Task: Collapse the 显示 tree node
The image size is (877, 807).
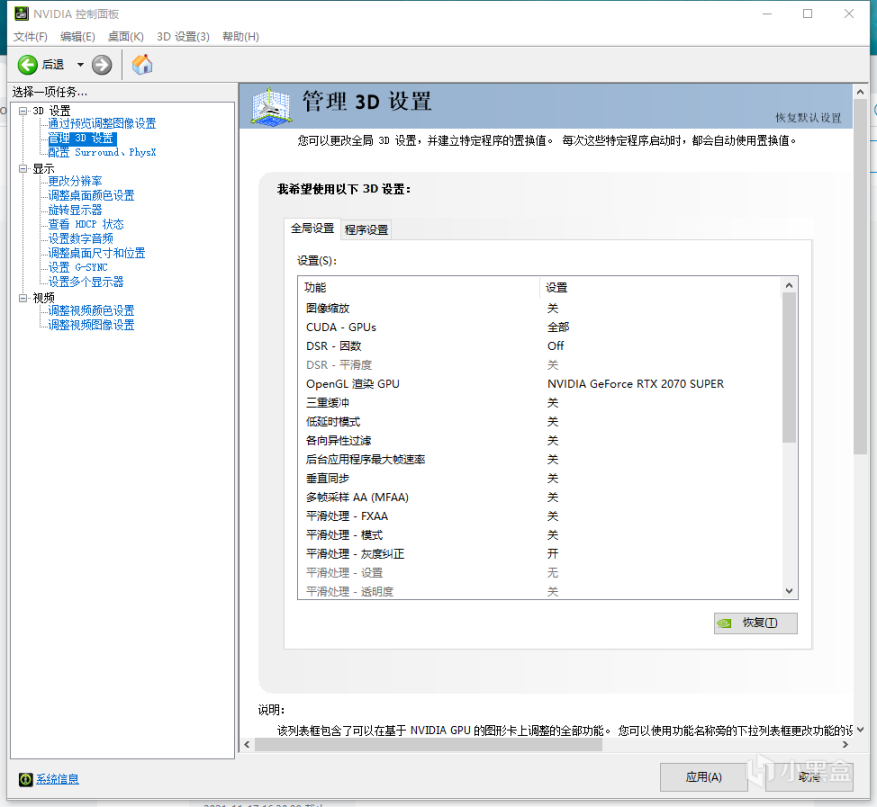Action: [23, 168]
